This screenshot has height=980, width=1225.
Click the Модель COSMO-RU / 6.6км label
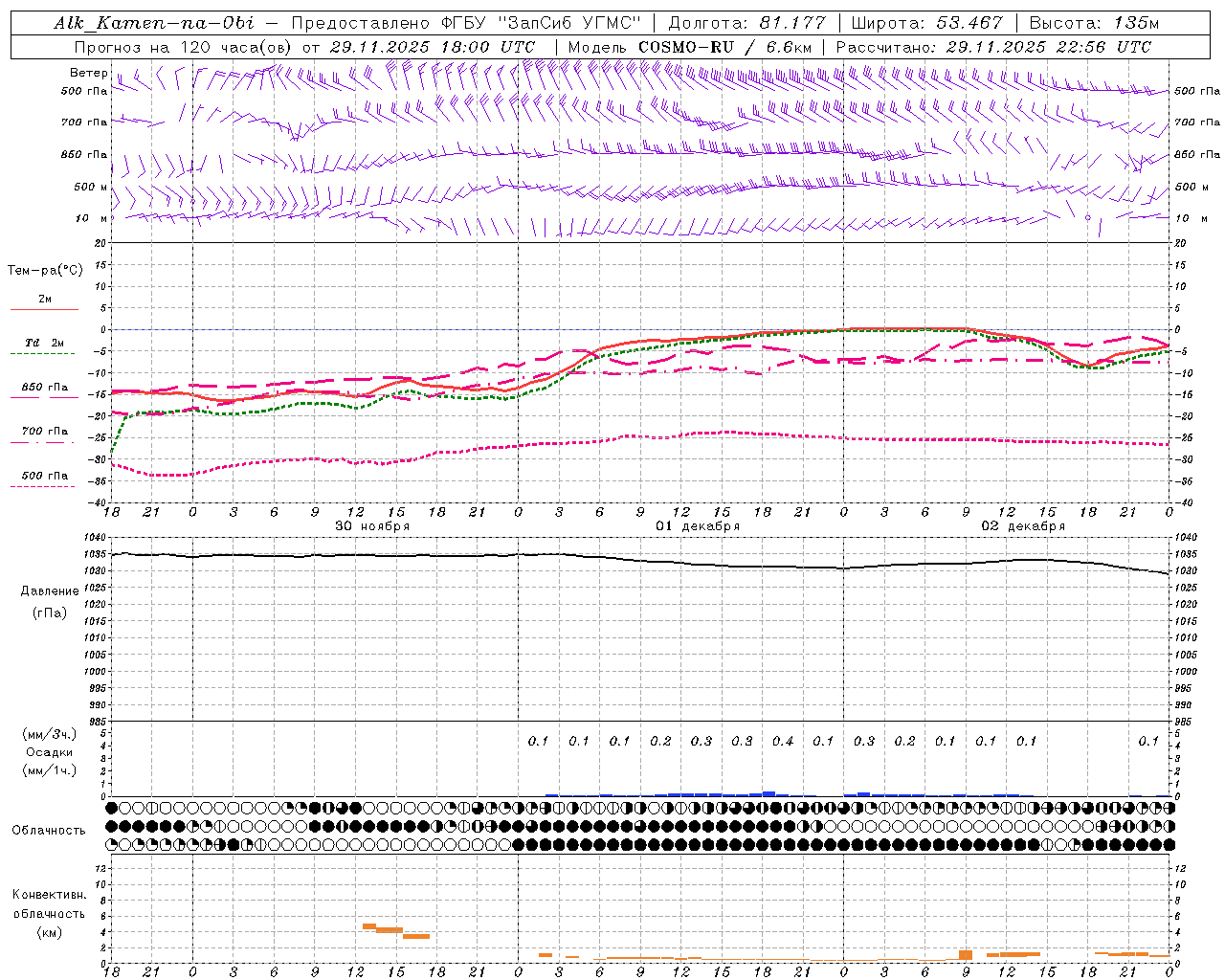click(690, 47)
